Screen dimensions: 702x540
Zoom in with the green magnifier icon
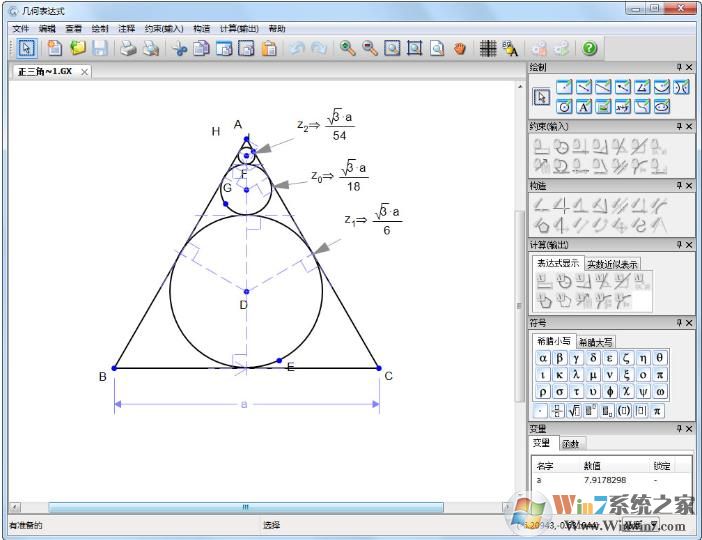tap(347, 48)
